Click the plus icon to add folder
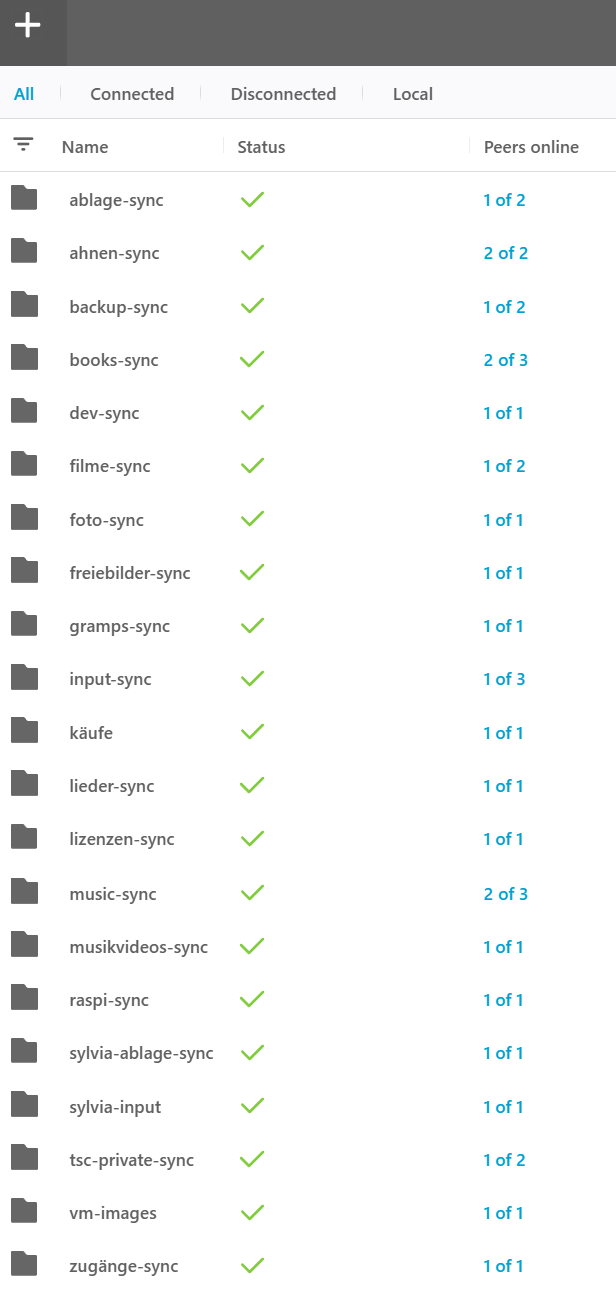The height and width of the screenshot is (1289, 616). tap(28, 26)
